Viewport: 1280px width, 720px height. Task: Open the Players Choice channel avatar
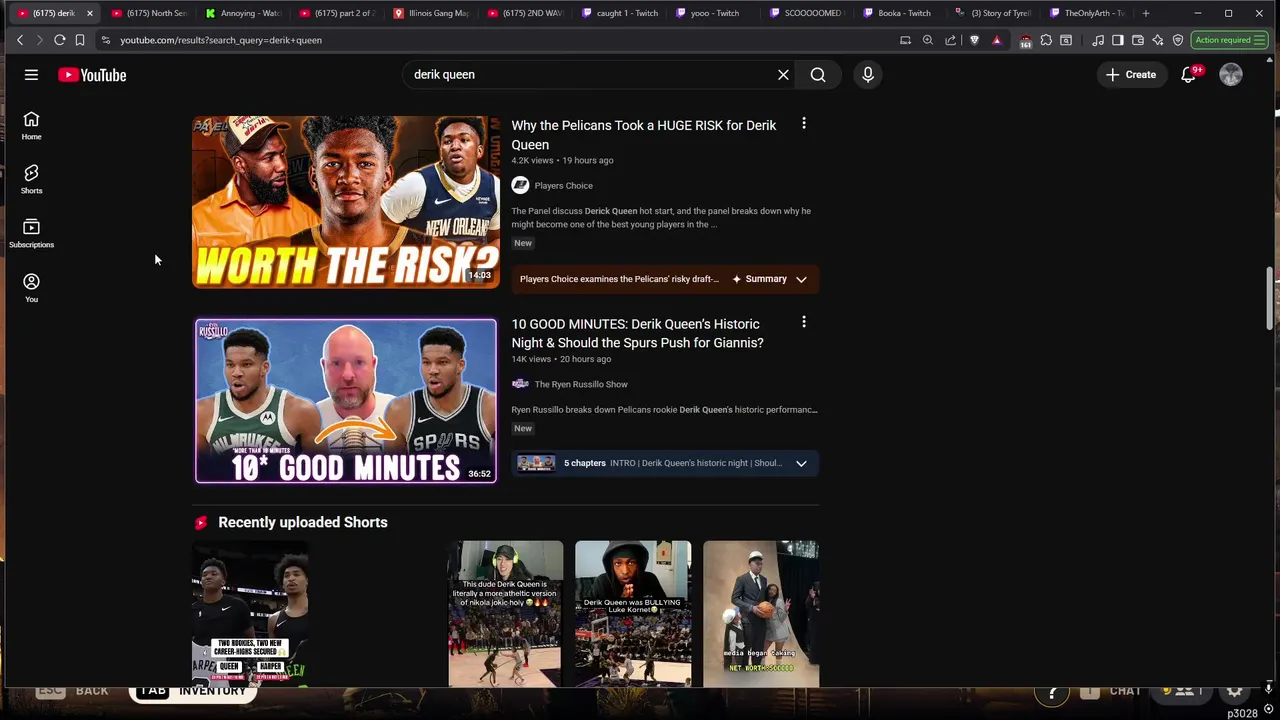pos(520,185)
